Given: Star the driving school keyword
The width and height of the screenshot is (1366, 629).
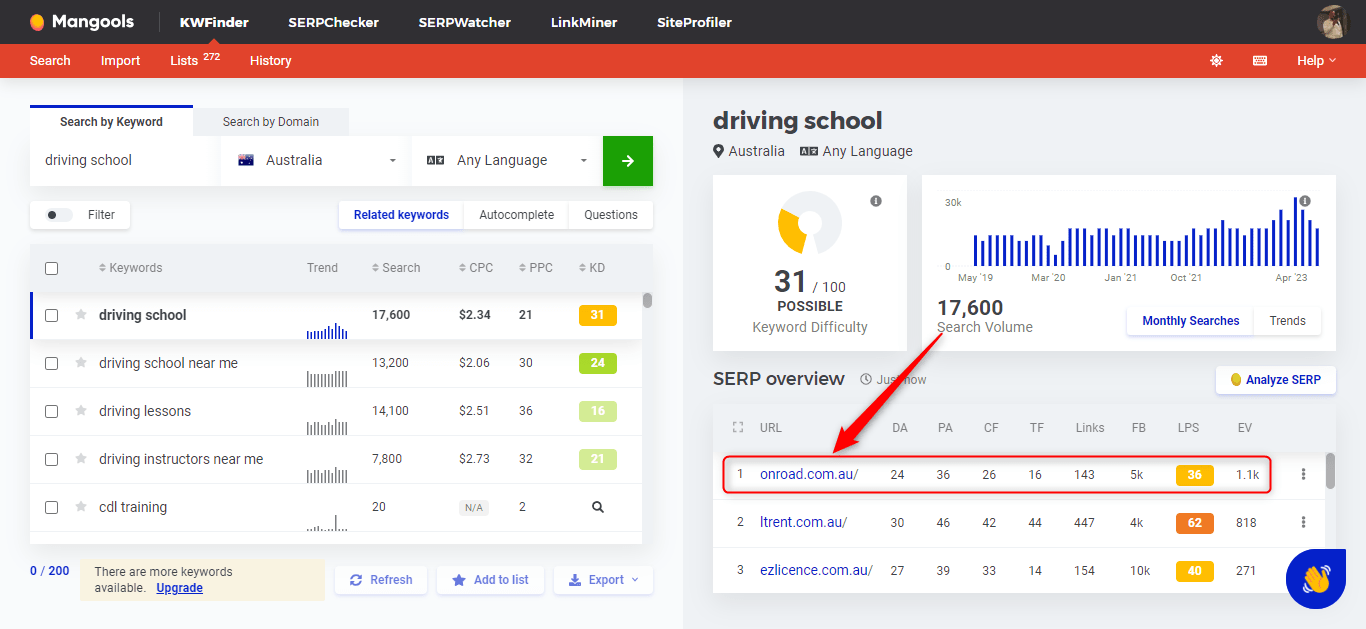Looking at the screenshot, I should coord(81,315).
